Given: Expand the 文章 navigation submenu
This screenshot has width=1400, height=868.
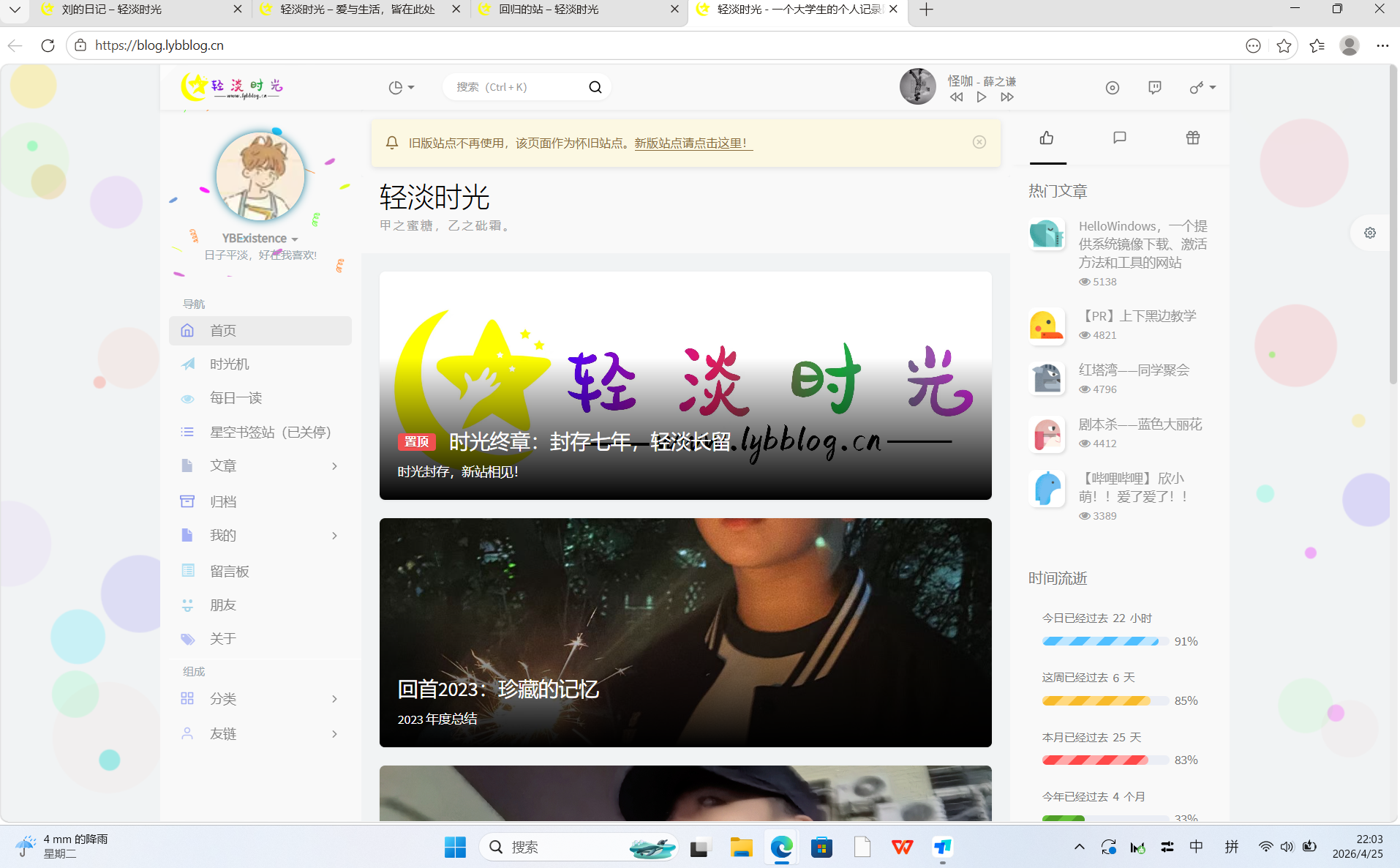Looking at the screenshot, I should [x=334, y=466].
